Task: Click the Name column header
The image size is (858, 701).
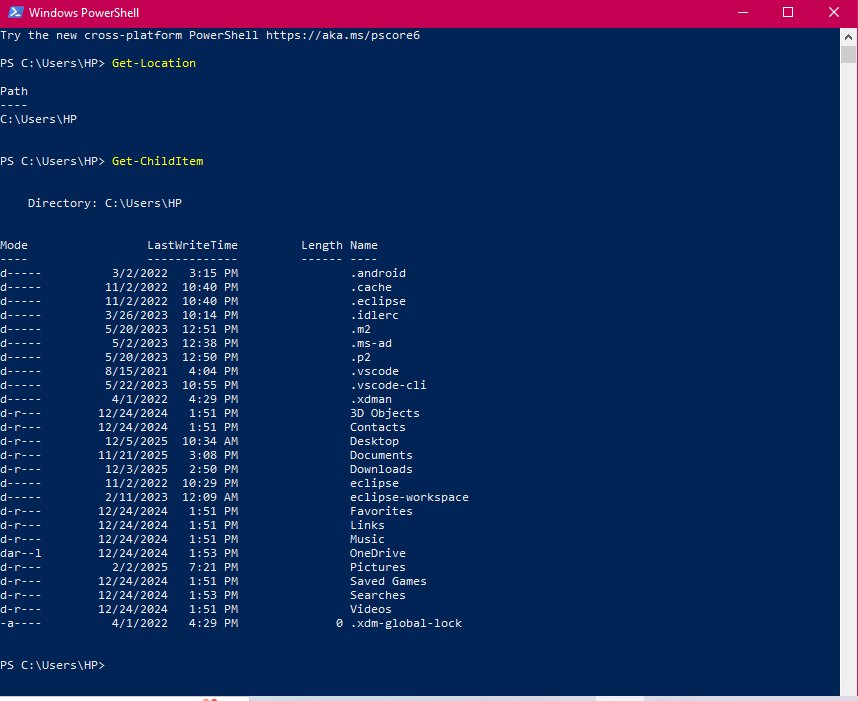Action: point(364,245)
